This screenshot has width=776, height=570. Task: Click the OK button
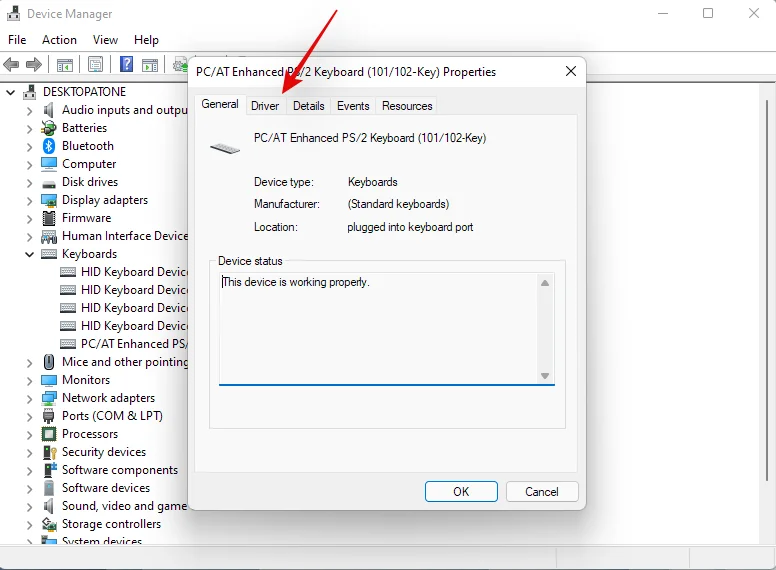[461, 492]
